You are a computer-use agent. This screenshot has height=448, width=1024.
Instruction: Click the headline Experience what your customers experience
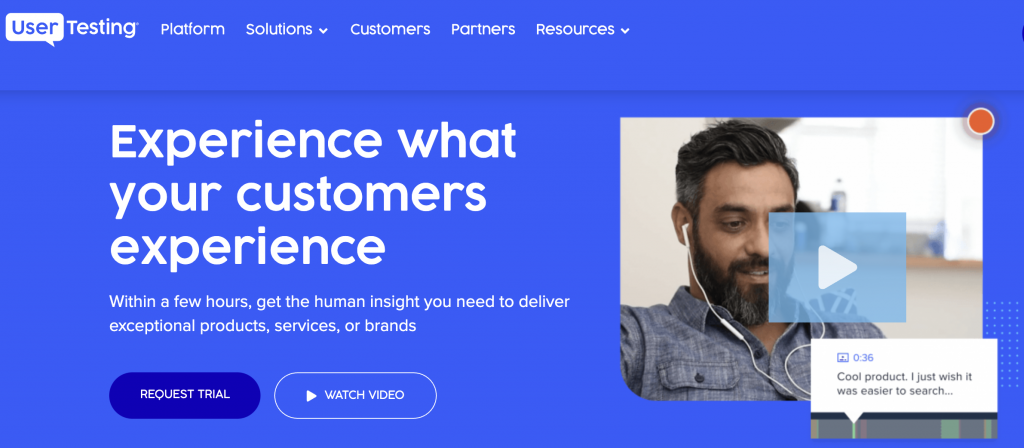click(x=313, y=196)
